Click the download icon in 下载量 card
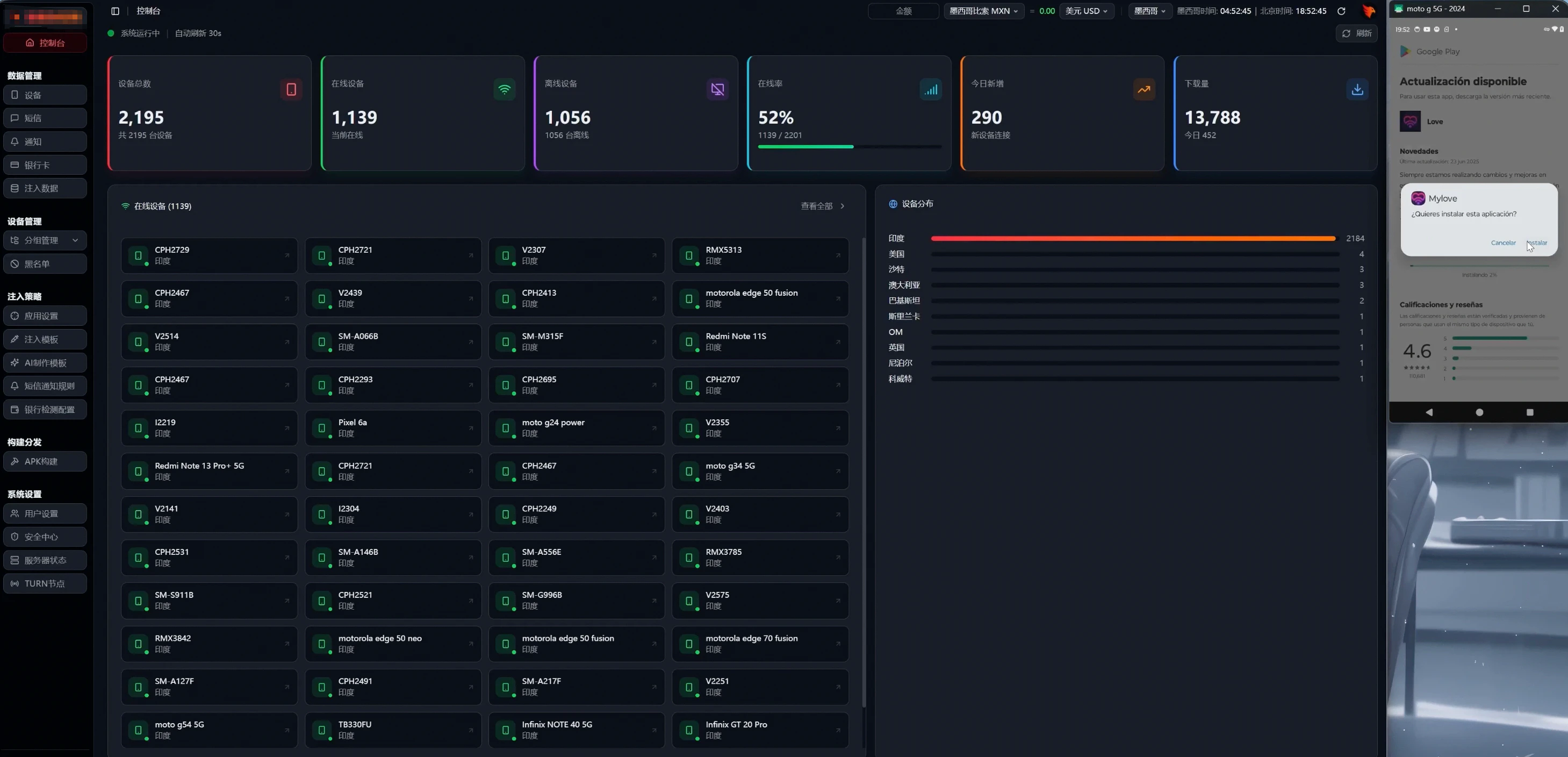 (1357, 90)
